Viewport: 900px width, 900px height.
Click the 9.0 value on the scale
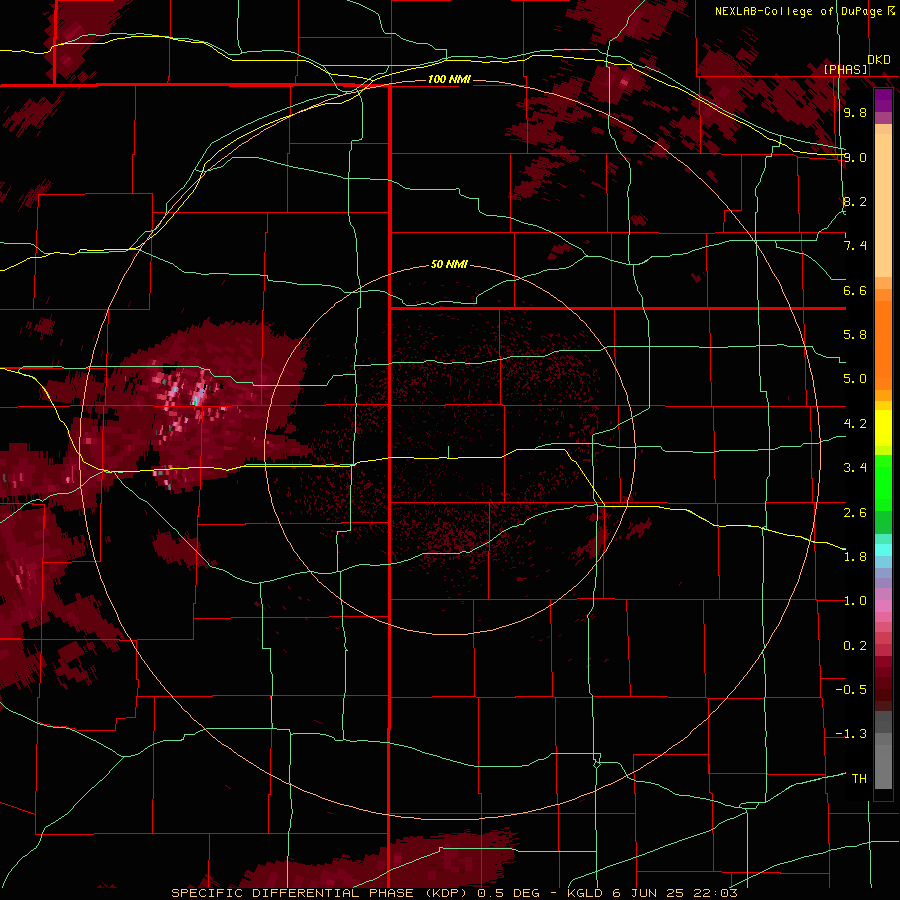[x=855, y=157]
